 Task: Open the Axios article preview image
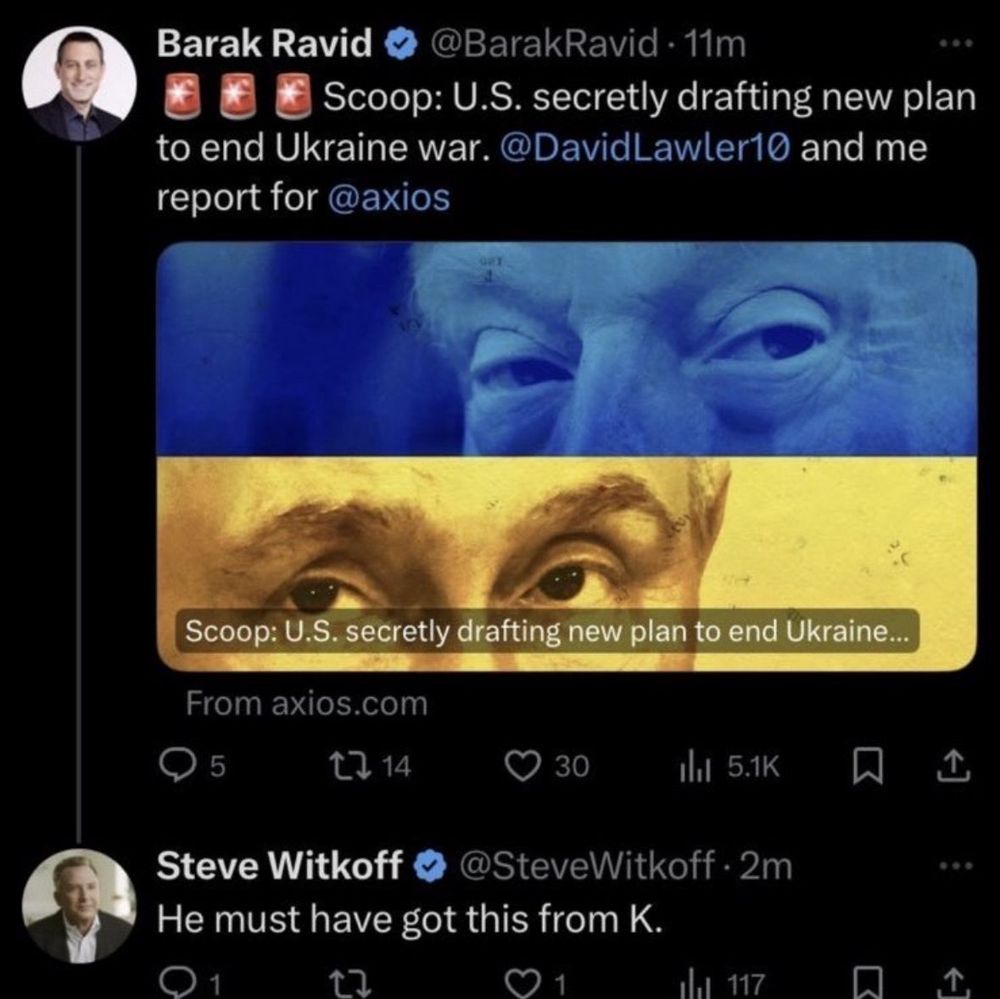(566, 456)
